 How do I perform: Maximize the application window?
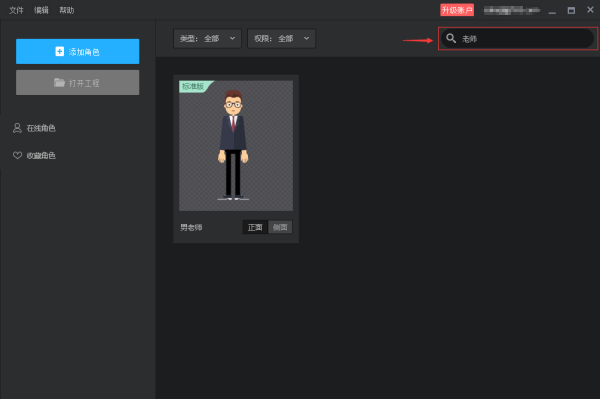coord(571,10)
